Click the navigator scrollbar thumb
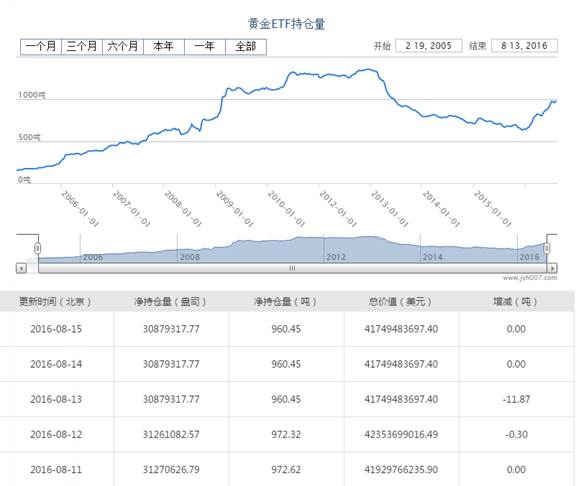This screenshot has width=576, height=486. [x=292, y=268]
